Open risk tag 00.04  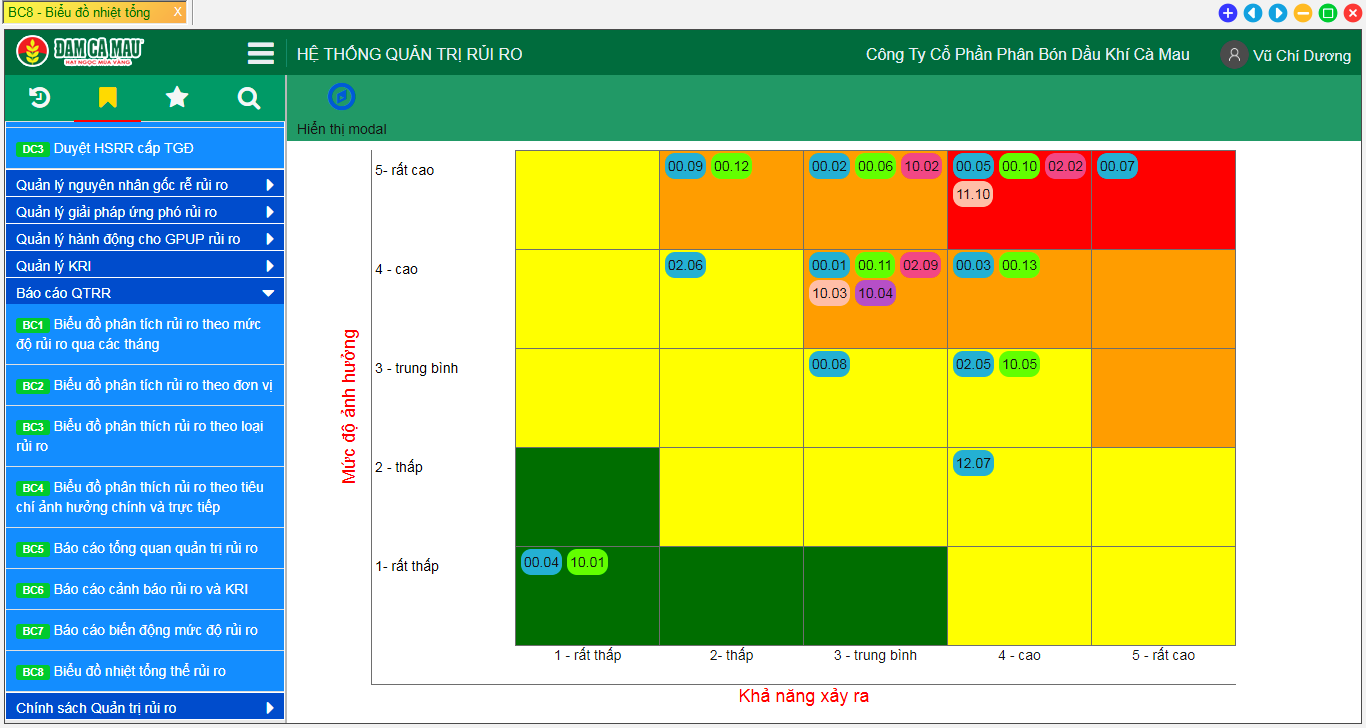click(x=542, y=562)
